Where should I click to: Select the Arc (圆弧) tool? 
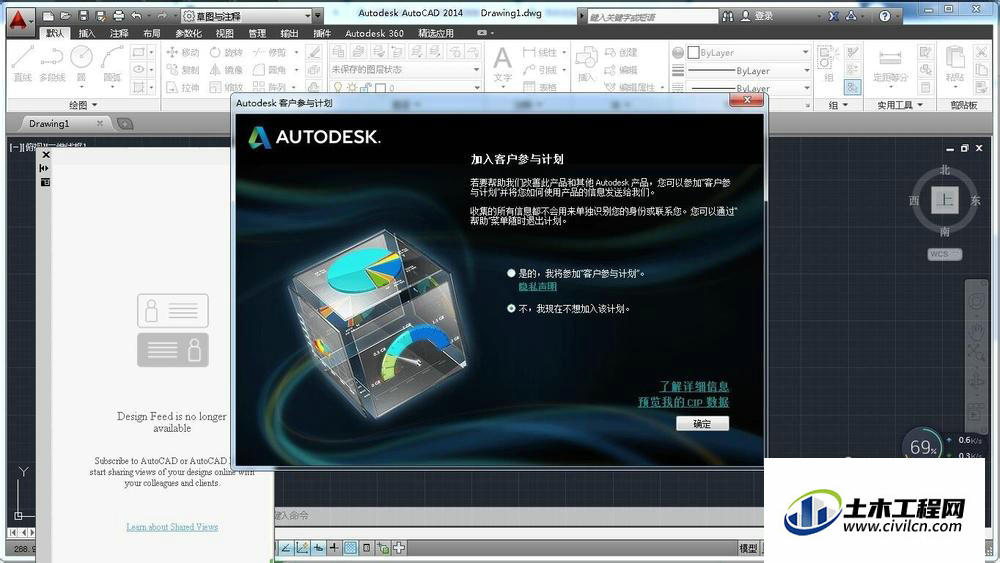pyautogui.click(x=112, y=63)
